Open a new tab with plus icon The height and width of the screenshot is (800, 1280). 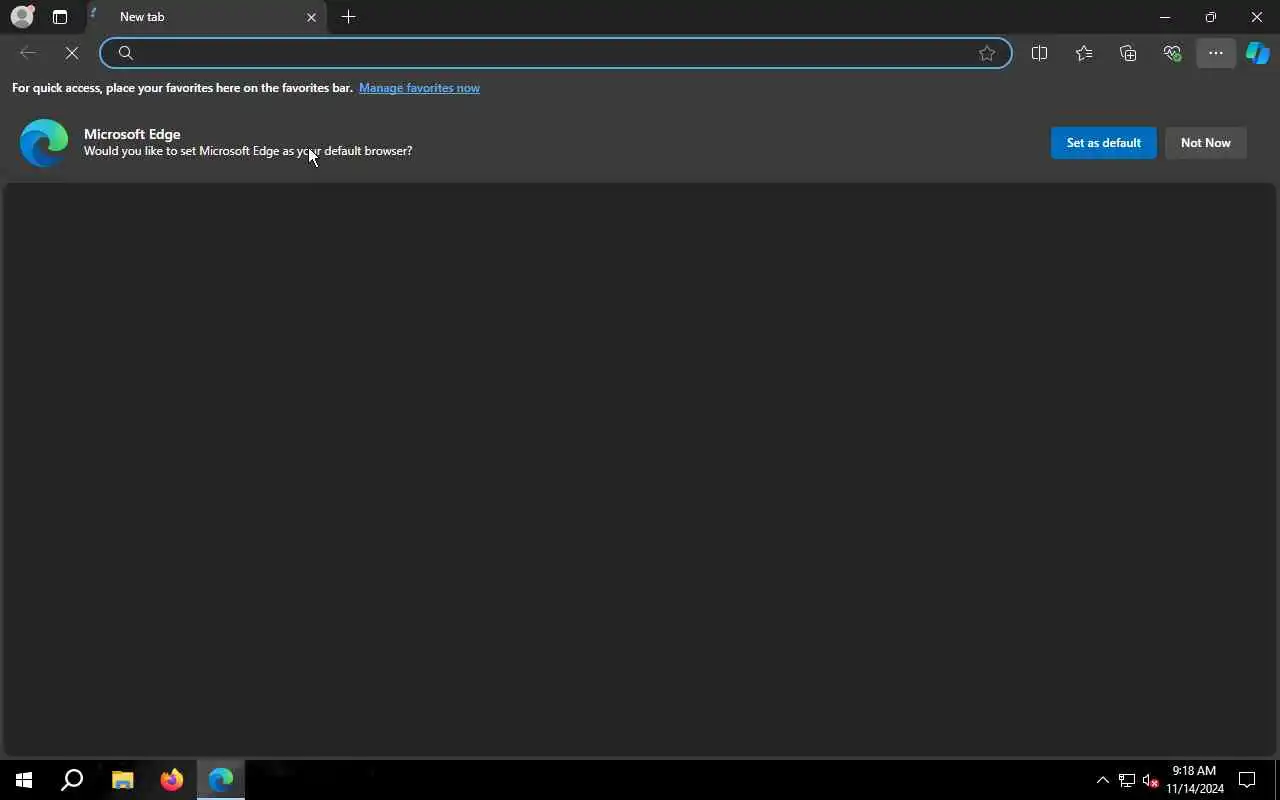click(x=348, y=17)
